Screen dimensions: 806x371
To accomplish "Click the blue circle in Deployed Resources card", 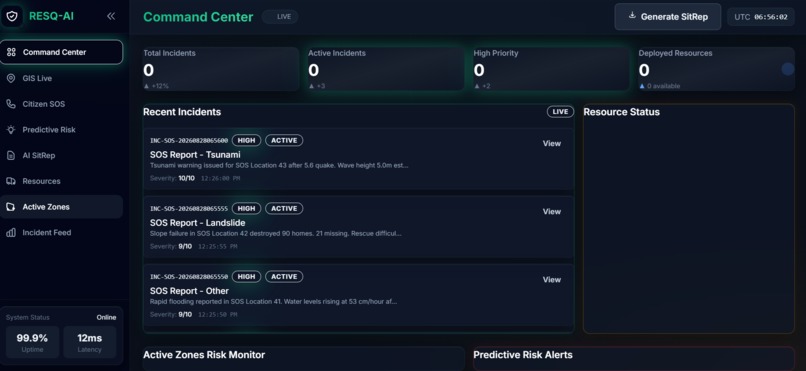I will [x=787, y=69].
